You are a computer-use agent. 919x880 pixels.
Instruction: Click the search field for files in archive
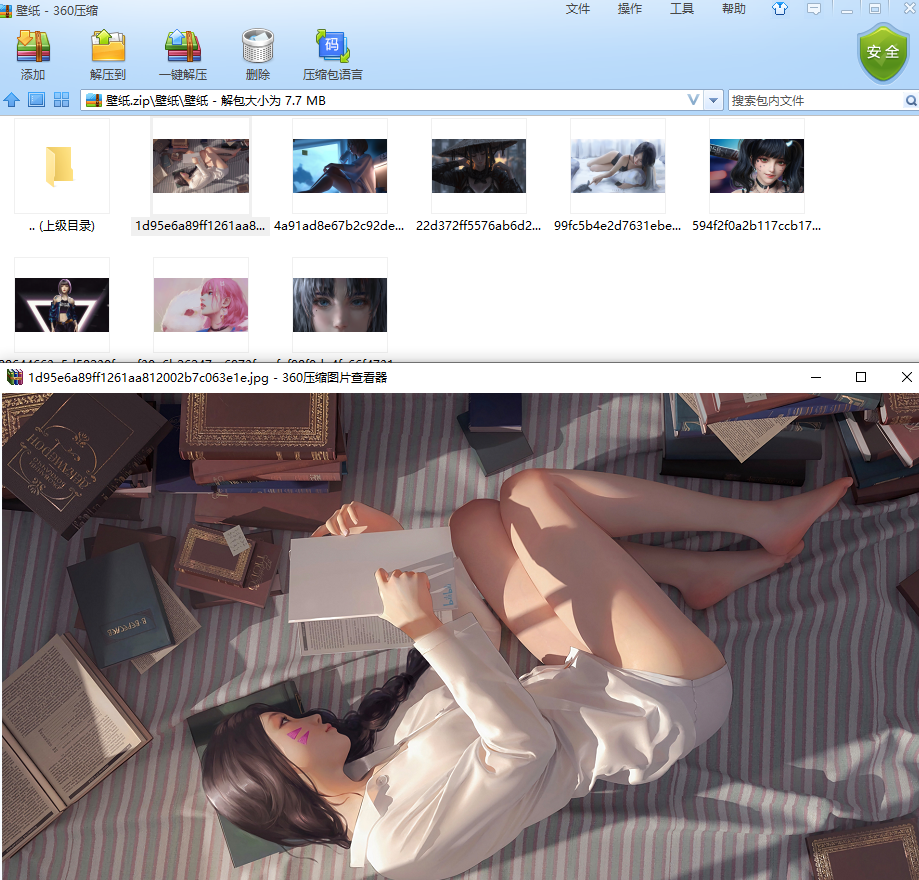pyautogui.click(x=815, y=100)
